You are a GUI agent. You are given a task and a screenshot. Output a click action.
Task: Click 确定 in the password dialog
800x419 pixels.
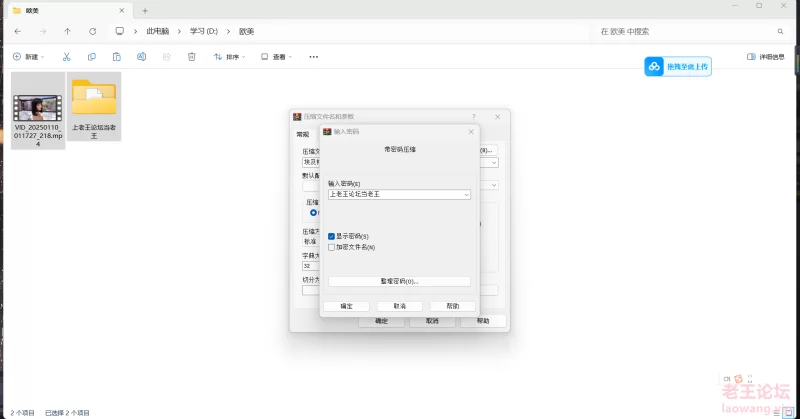[346, 306]
